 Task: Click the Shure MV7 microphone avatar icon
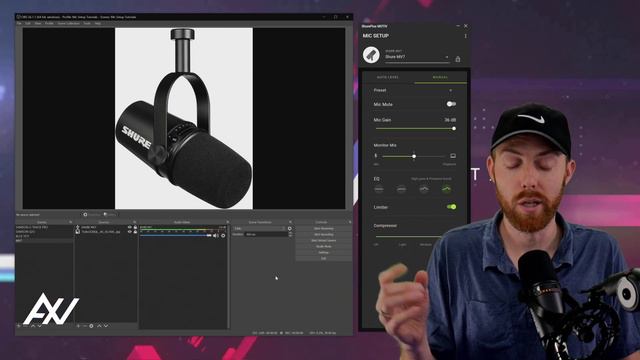coord(371,55)
